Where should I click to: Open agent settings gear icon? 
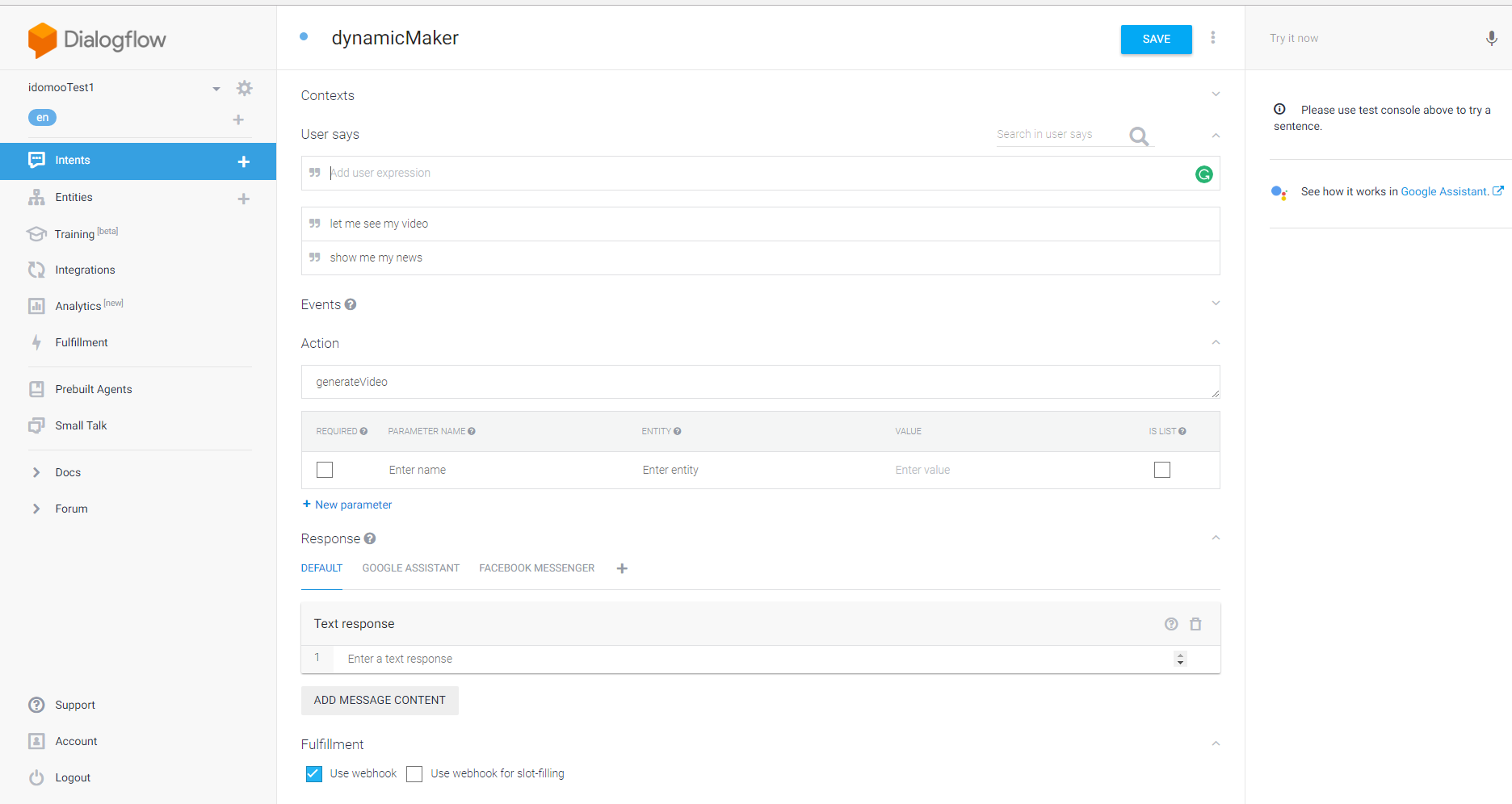point(244,88)
